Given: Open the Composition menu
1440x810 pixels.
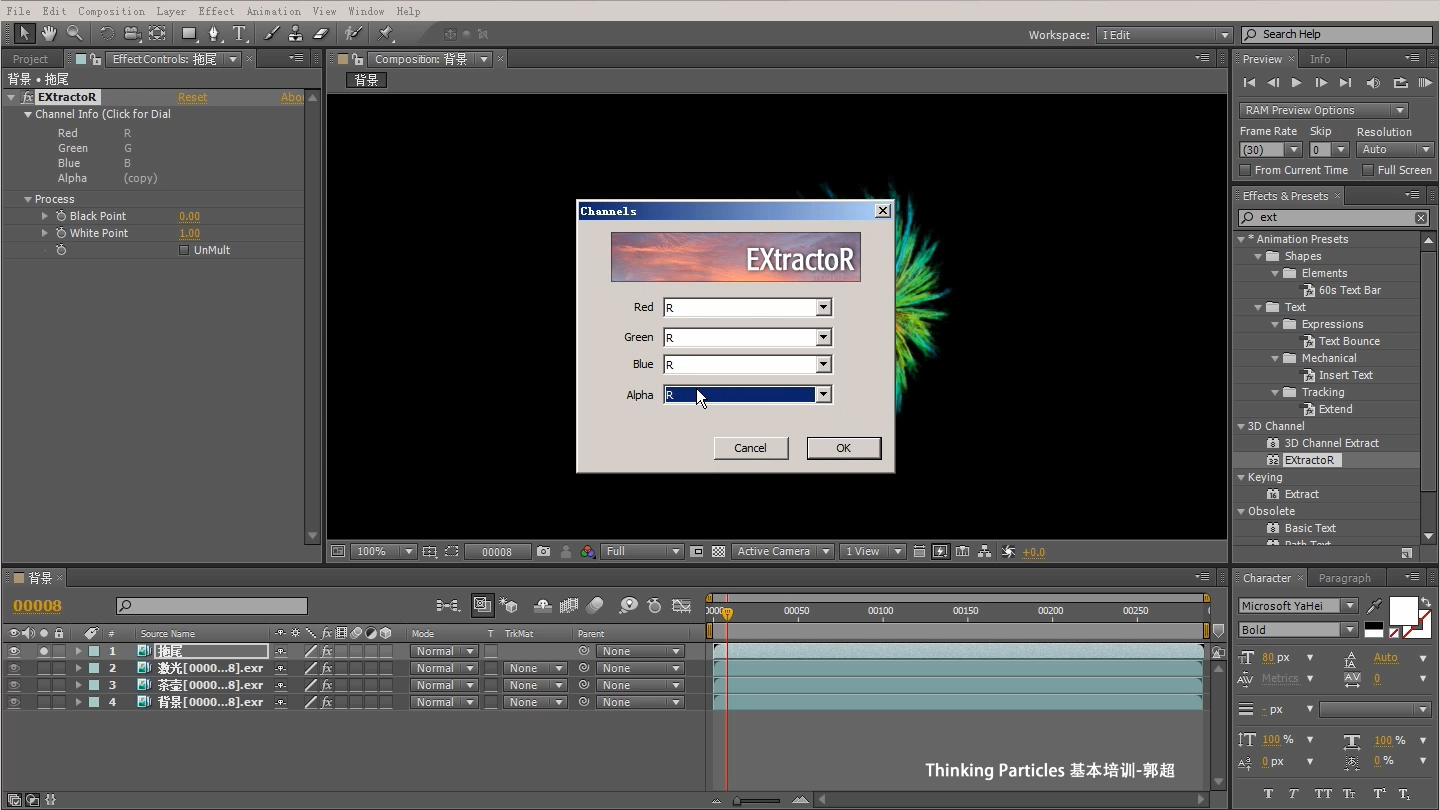Looking at the screenshot, I should tap(111, 11).
